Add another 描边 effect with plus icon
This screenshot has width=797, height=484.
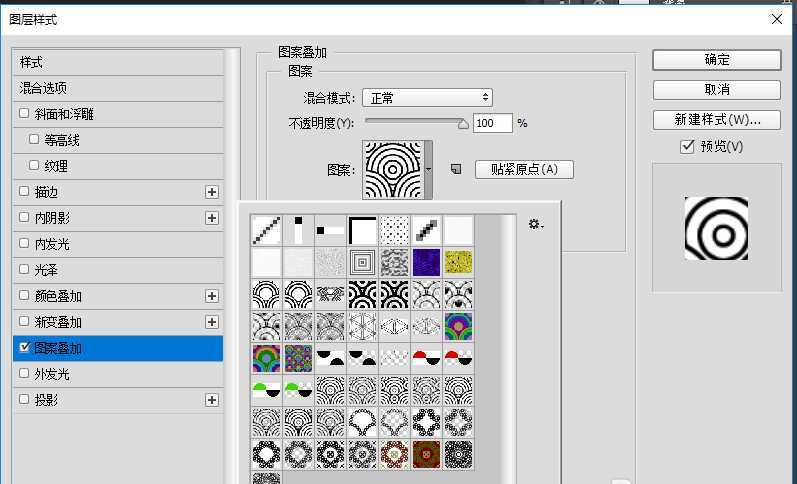pyautogui.click(x=211, y=192)
